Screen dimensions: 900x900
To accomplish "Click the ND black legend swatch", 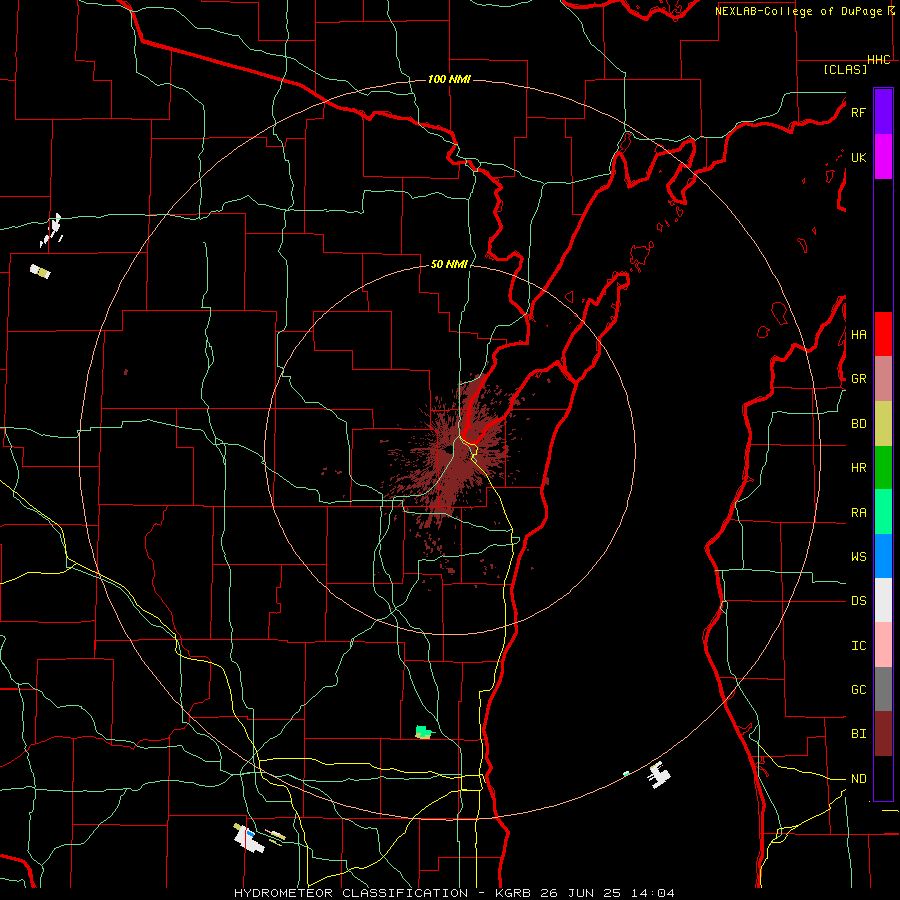I will point(883,778).
